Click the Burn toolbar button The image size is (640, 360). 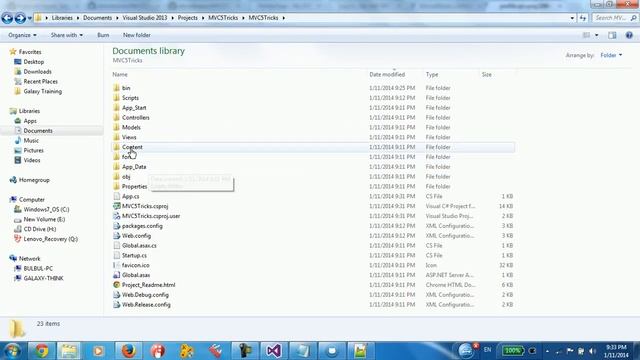coord(103,35)
